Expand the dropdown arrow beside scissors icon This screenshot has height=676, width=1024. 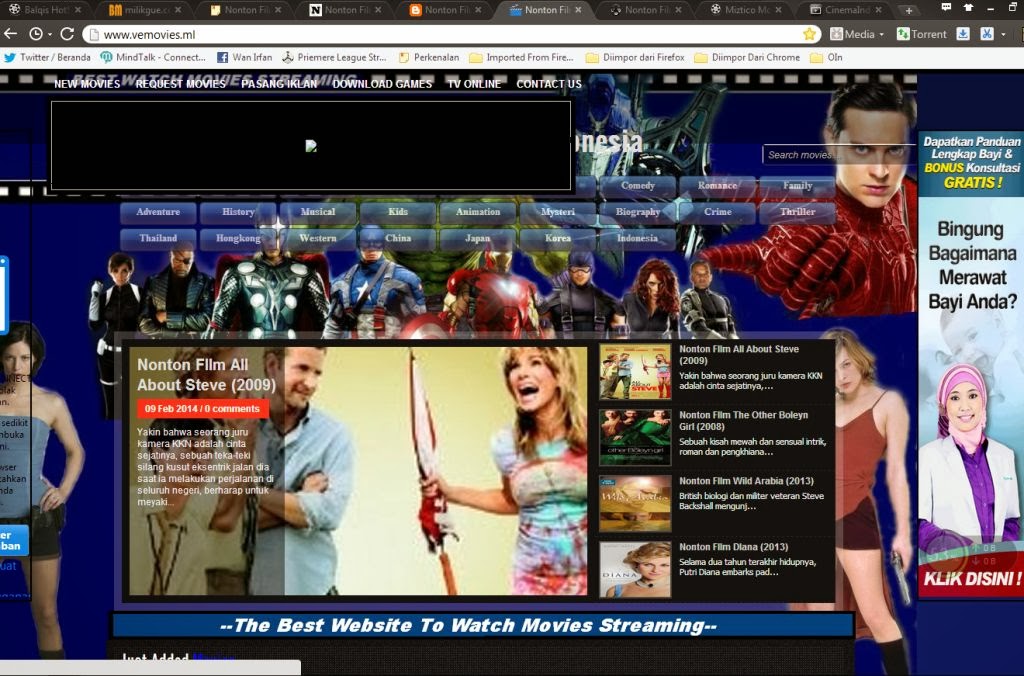1003,34
